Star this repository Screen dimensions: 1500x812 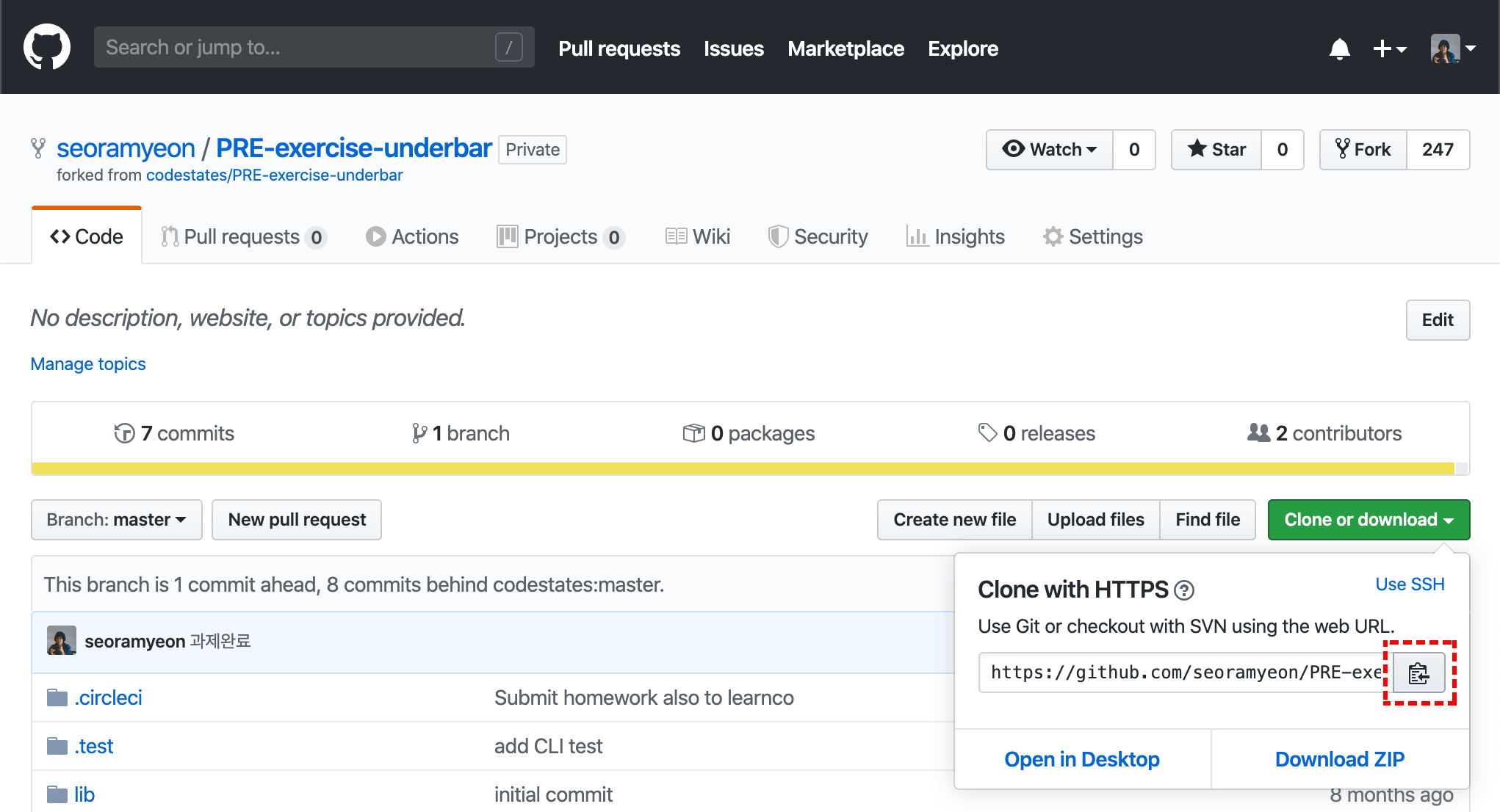(1216, 150)
